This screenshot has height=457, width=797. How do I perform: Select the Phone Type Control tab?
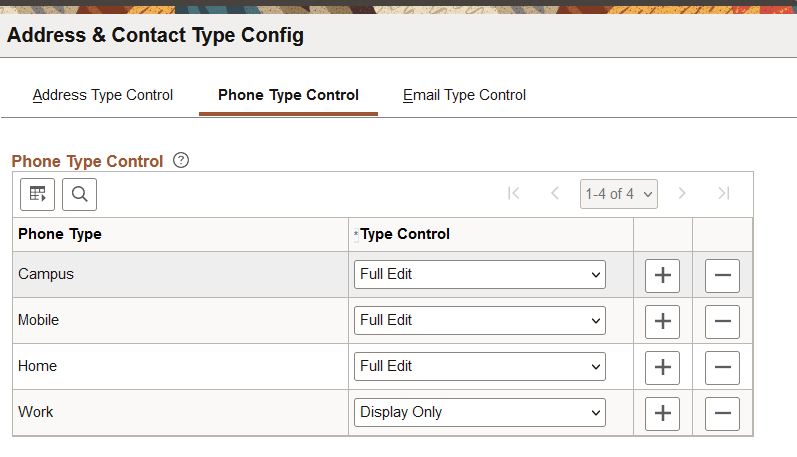(288, 95)
